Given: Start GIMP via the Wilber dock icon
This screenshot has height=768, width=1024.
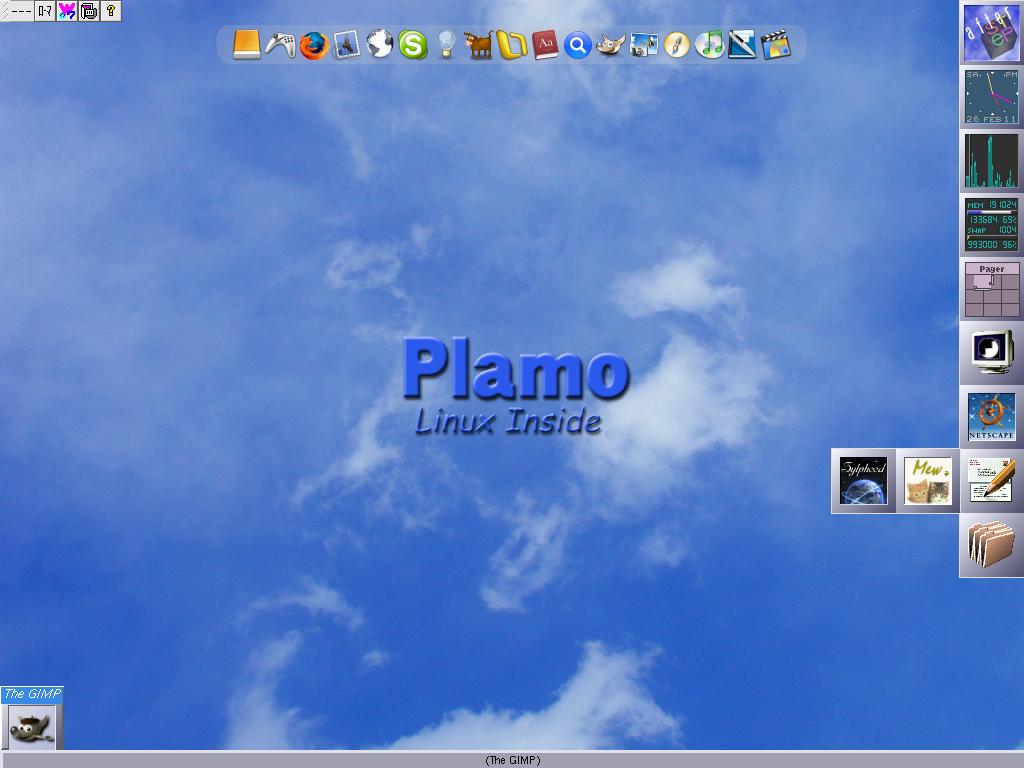Looking at the screenshot, I should [x=612, y=45].
